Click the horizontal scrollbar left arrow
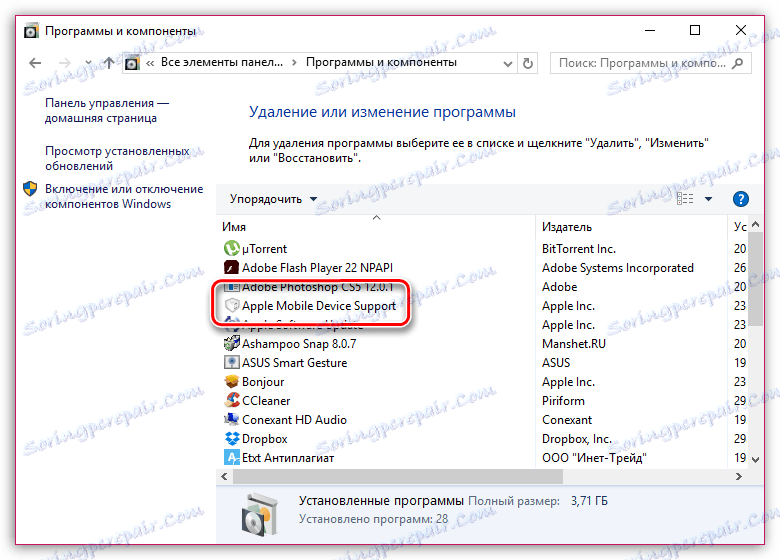This screenshot has height=560, width=780. pos(224,476)
